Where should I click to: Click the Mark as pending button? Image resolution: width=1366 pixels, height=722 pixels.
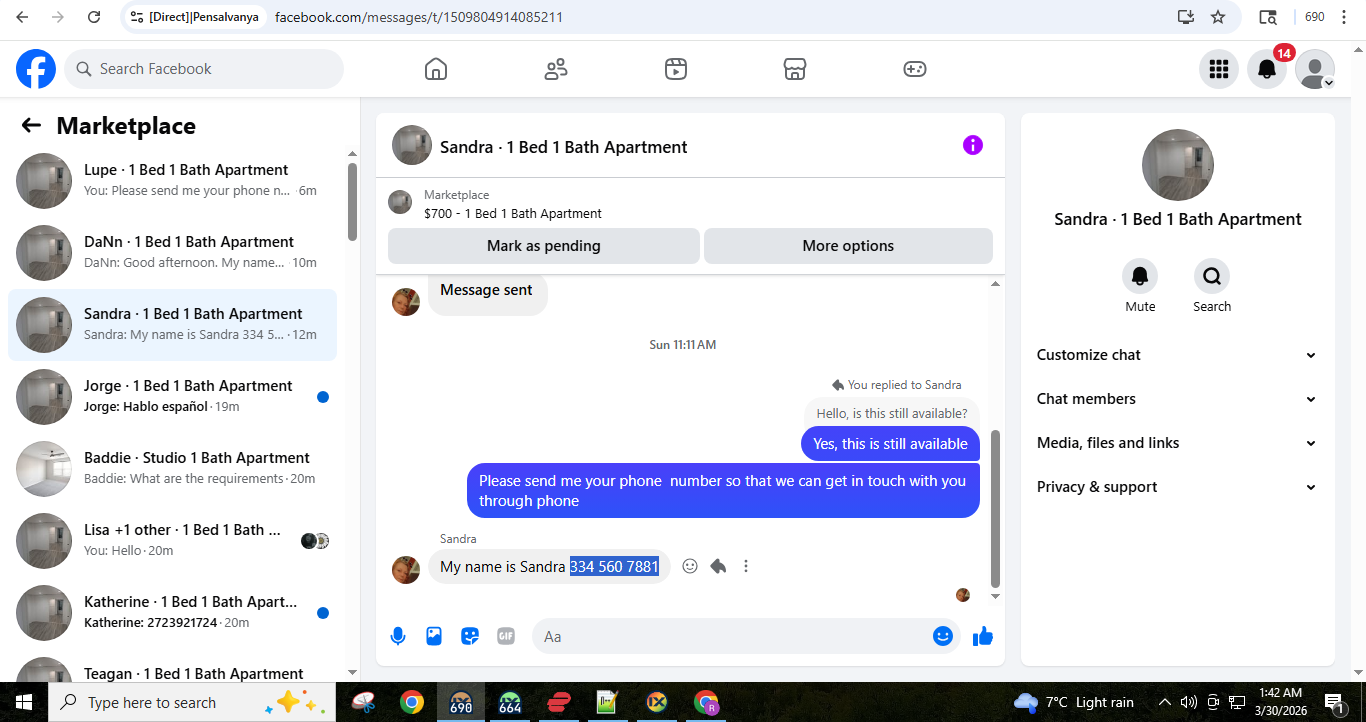click(544, 246)
